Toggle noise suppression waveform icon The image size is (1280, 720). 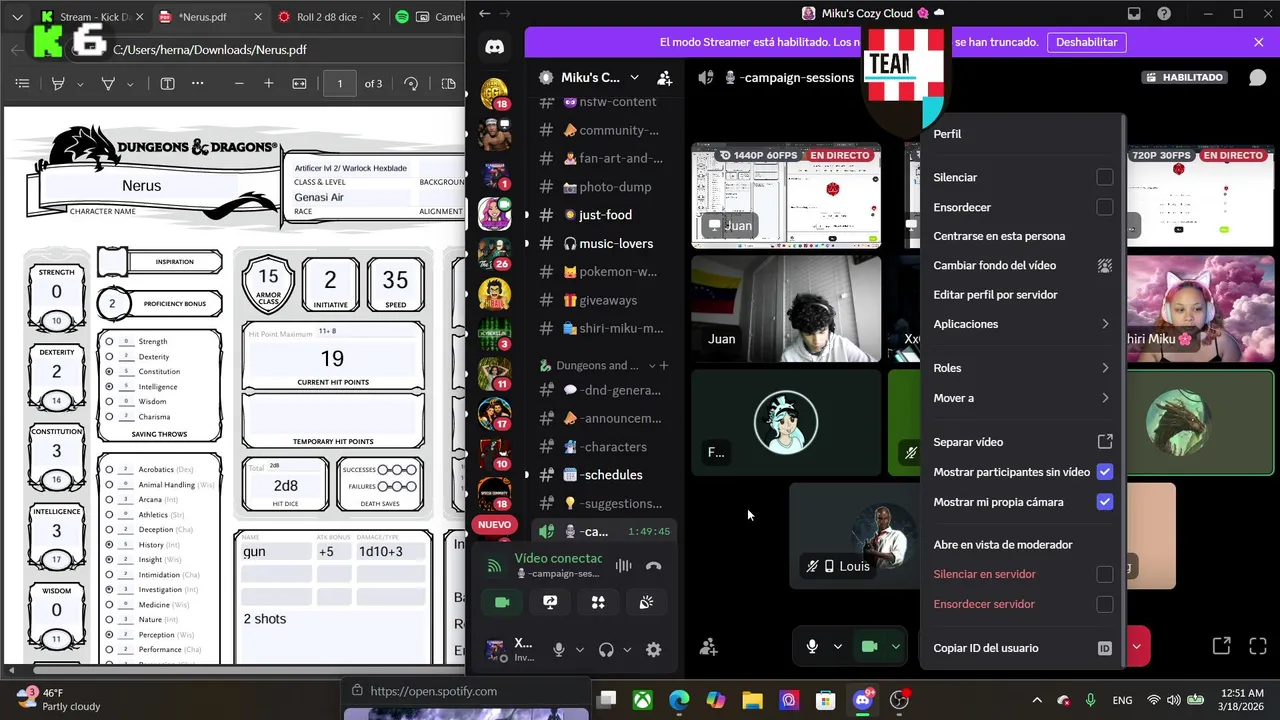623,566
